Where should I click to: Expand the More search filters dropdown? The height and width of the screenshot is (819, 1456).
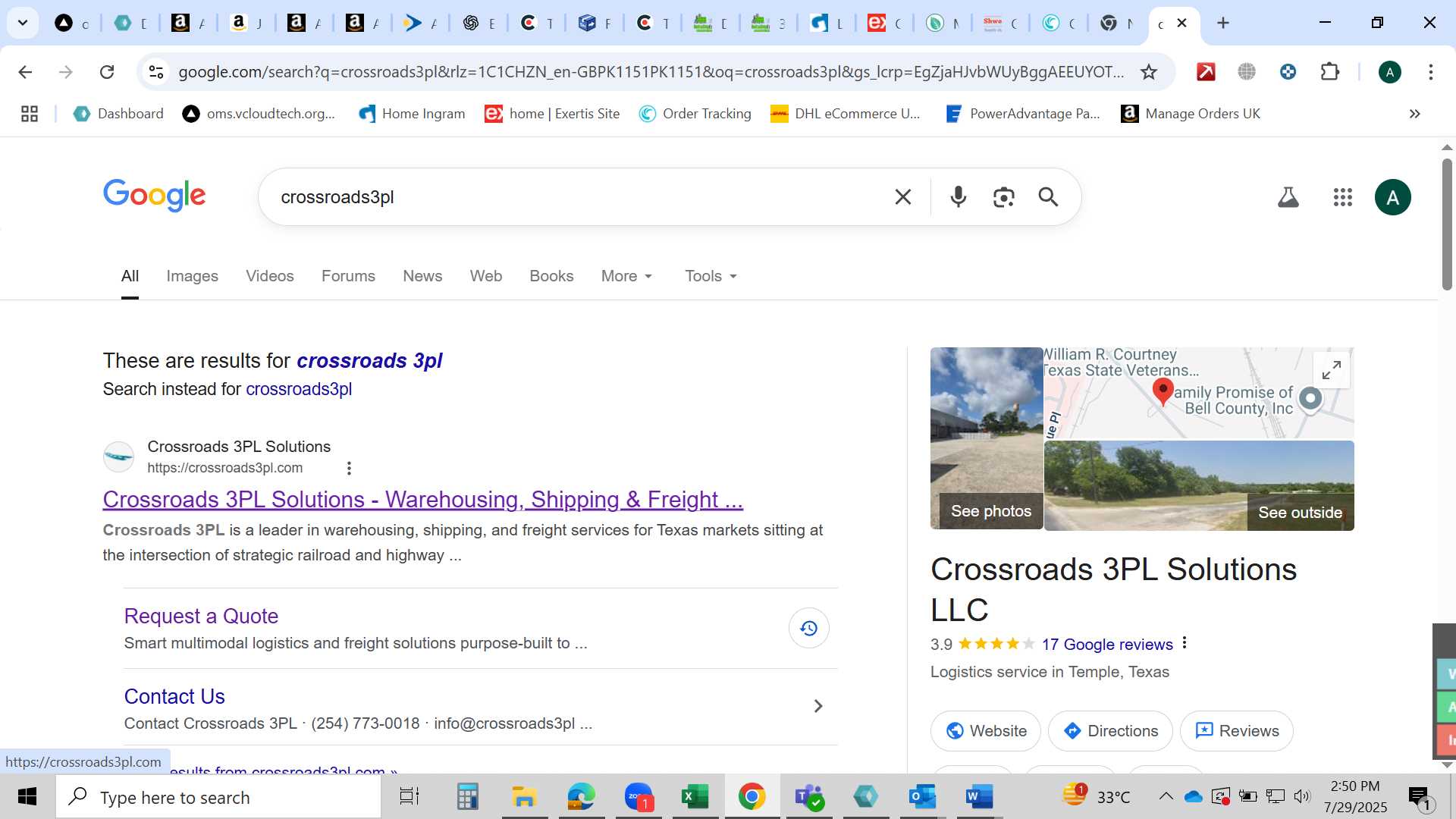tap(626, 276)
